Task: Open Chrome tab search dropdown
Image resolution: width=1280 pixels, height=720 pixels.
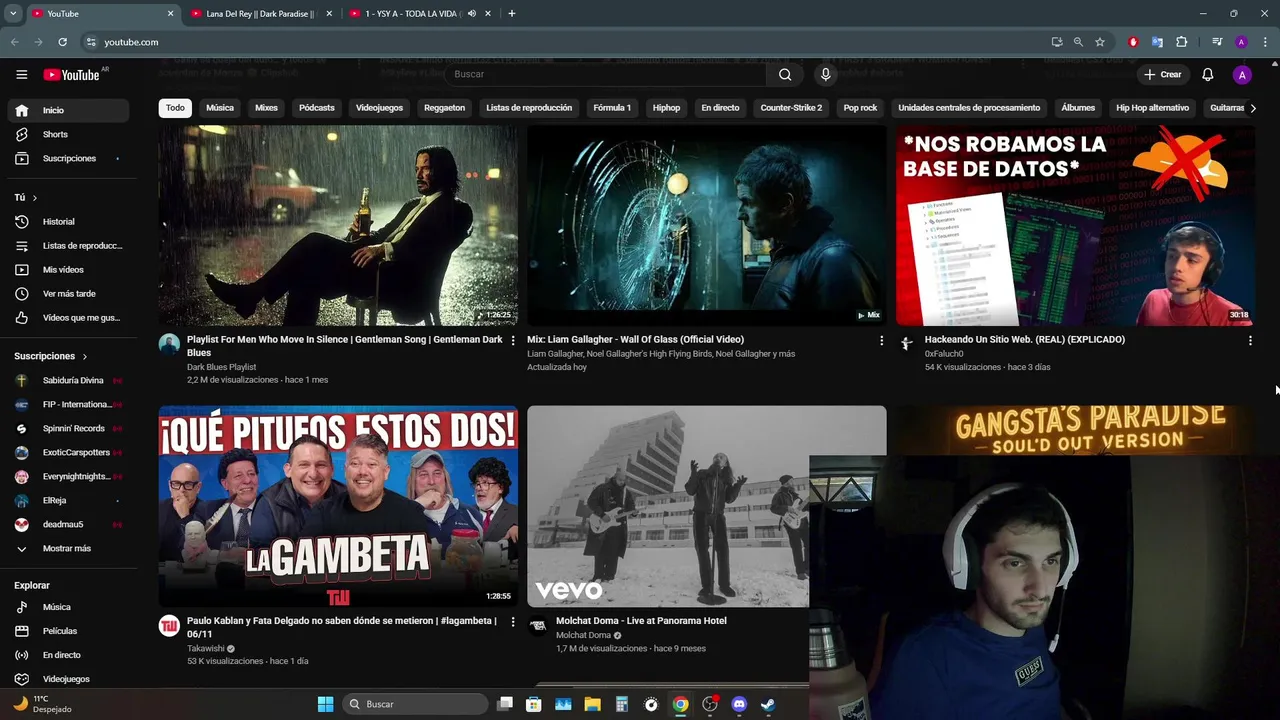Action: point(13,13)
